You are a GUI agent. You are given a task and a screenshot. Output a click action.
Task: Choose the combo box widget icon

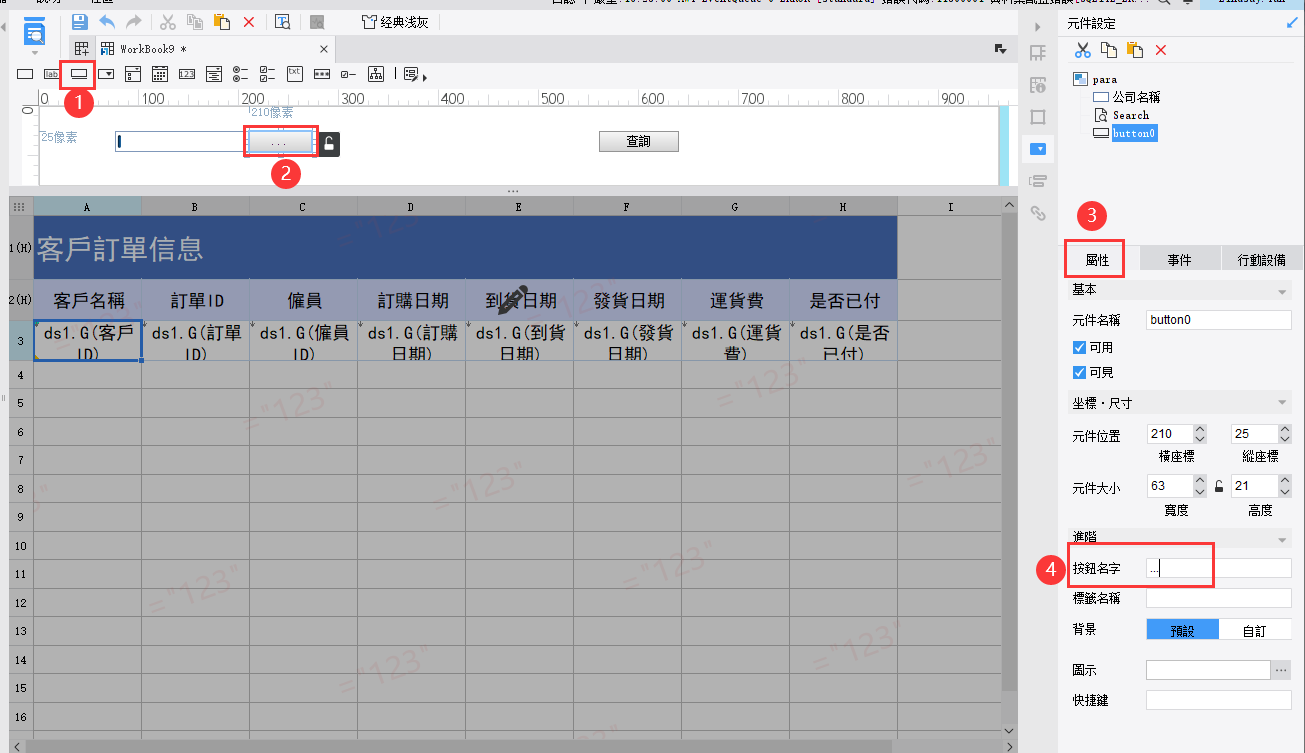pyautogui.click(x=106, y=73)
